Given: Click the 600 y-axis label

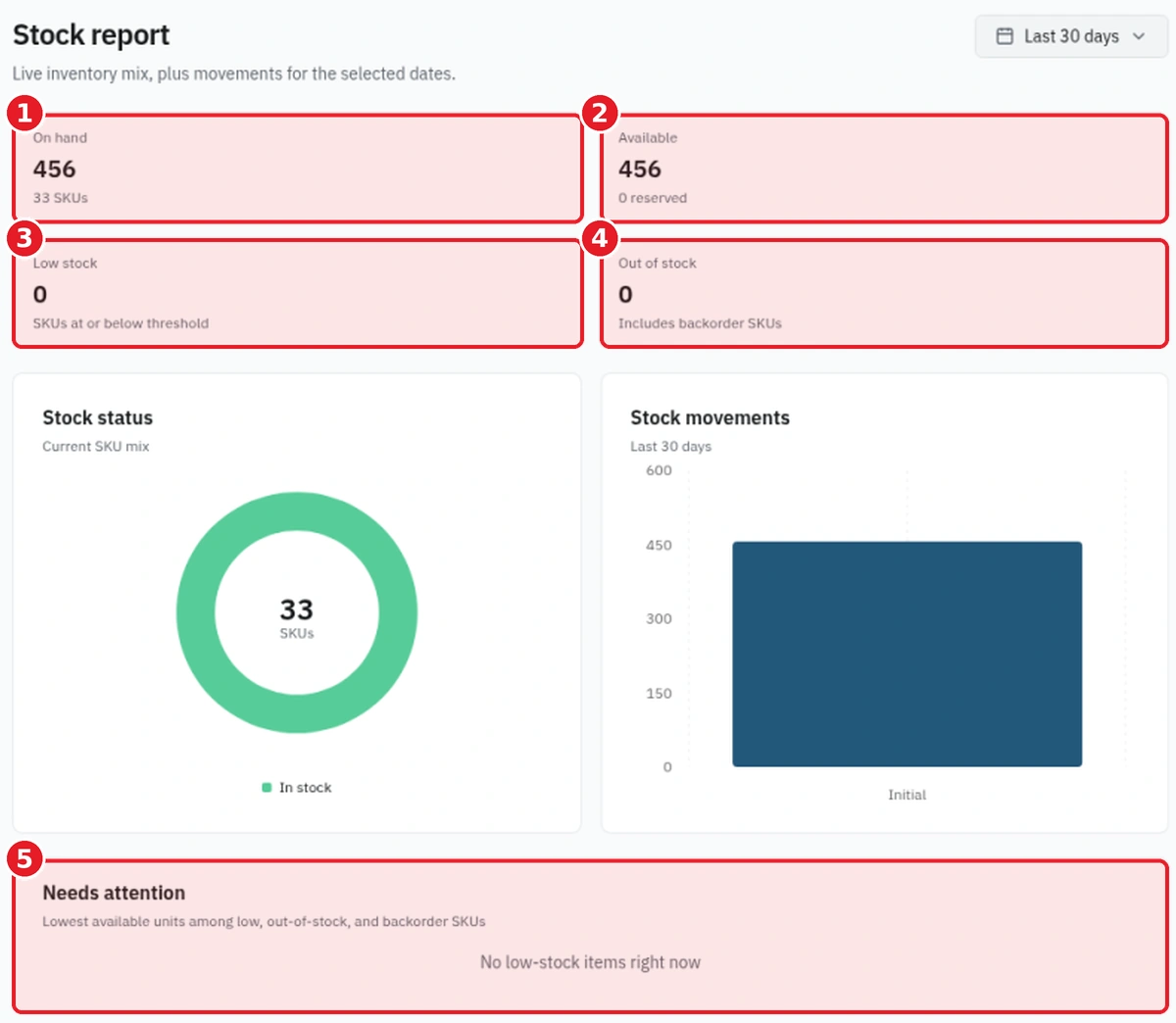Looking at the screenshot, I should (659, 470).
